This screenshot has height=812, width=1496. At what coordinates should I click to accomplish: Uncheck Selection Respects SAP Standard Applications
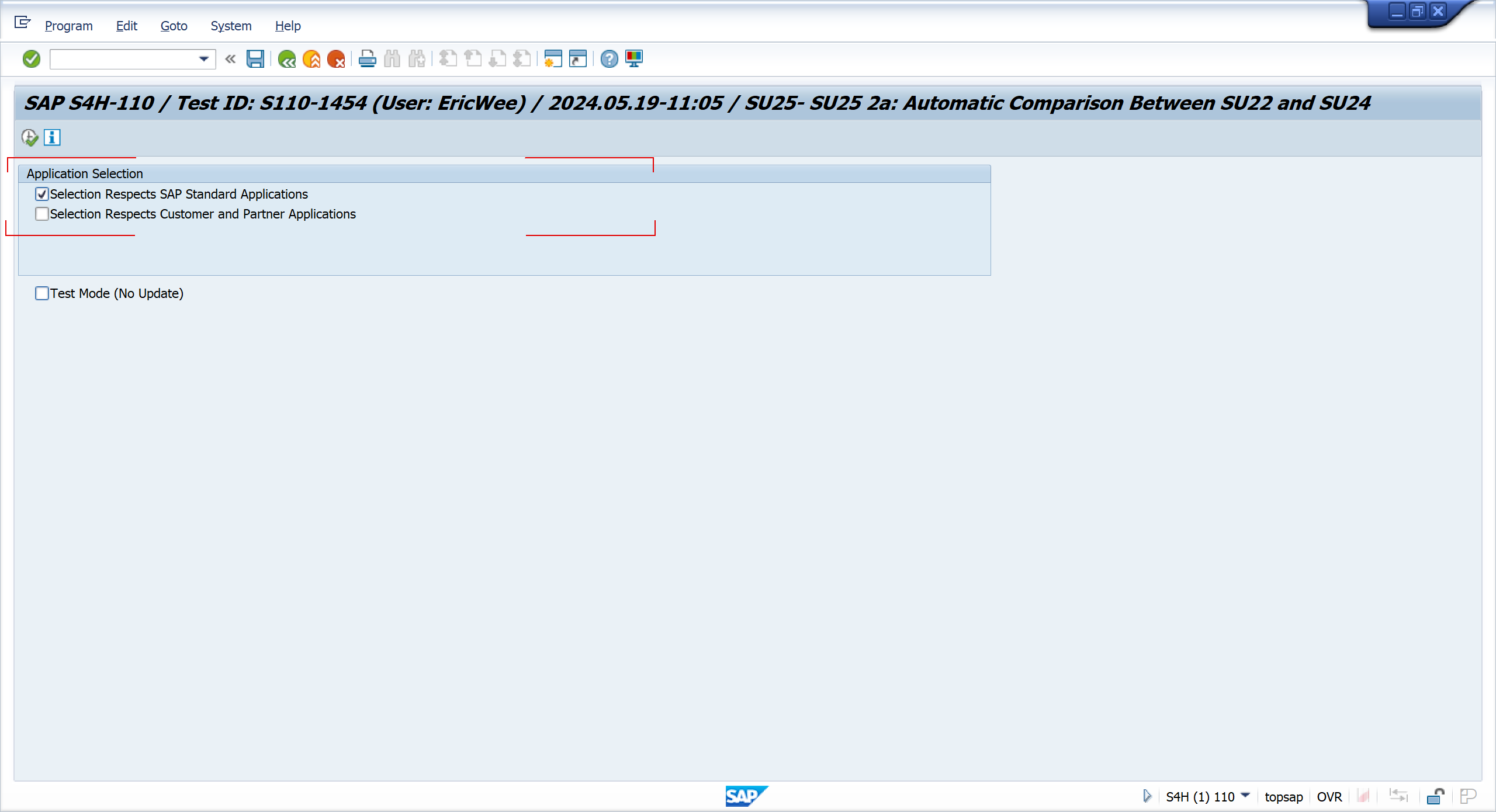point(41,194)
